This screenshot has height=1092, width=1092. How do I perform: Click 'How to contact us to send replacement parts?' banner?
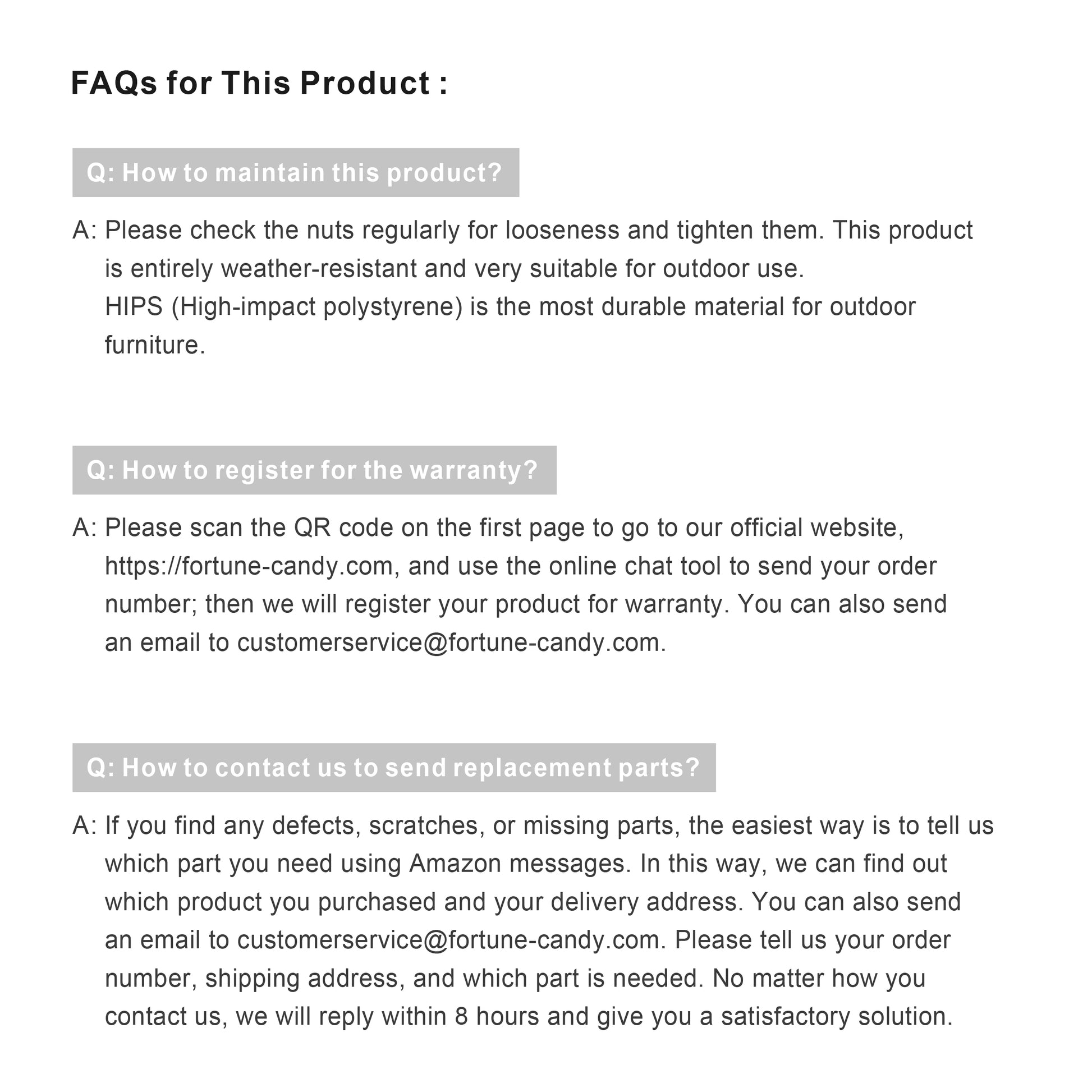[393, 768]
